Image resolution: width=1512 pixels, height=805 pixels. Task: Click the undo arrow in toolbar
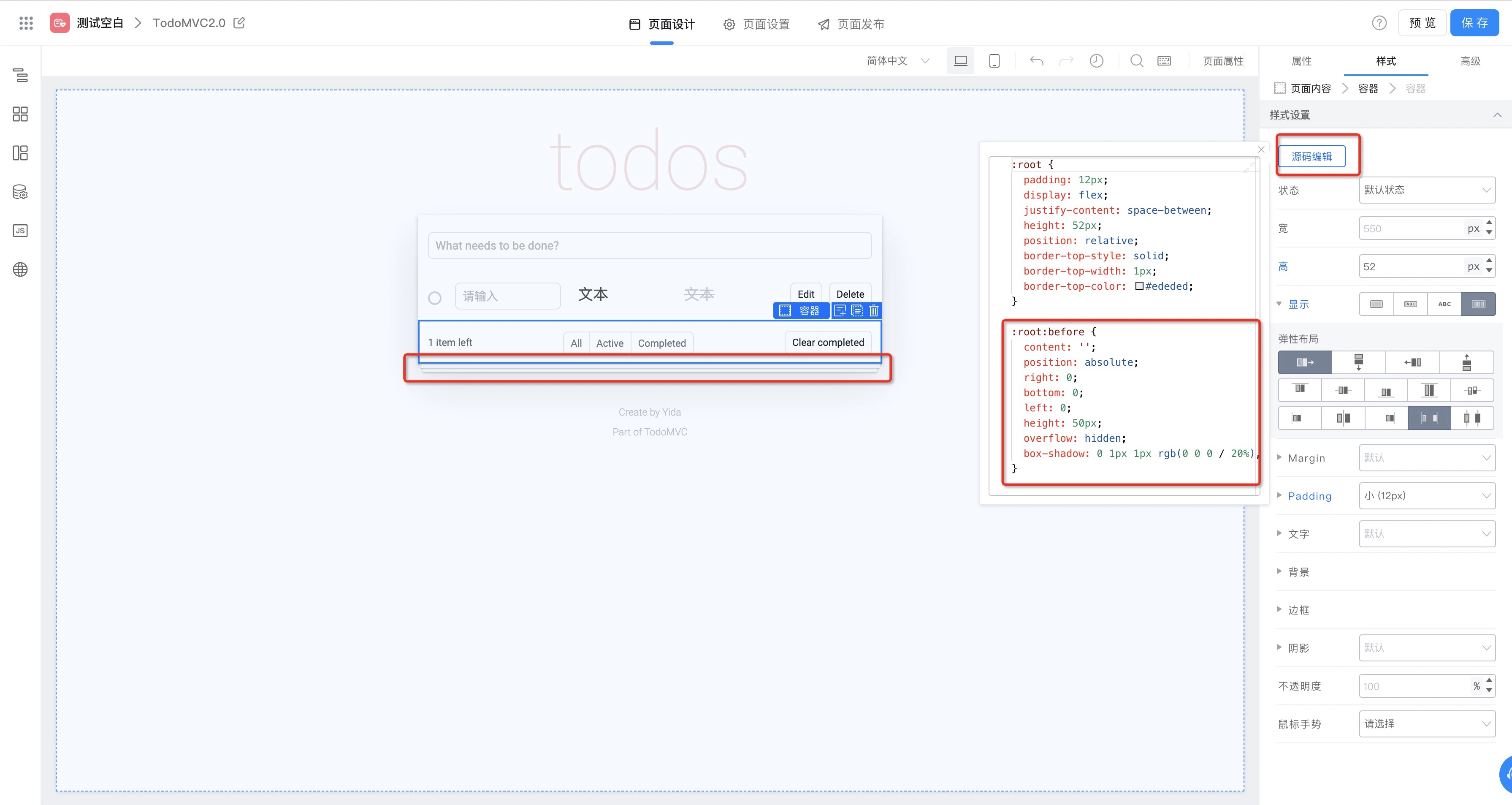1037,60
